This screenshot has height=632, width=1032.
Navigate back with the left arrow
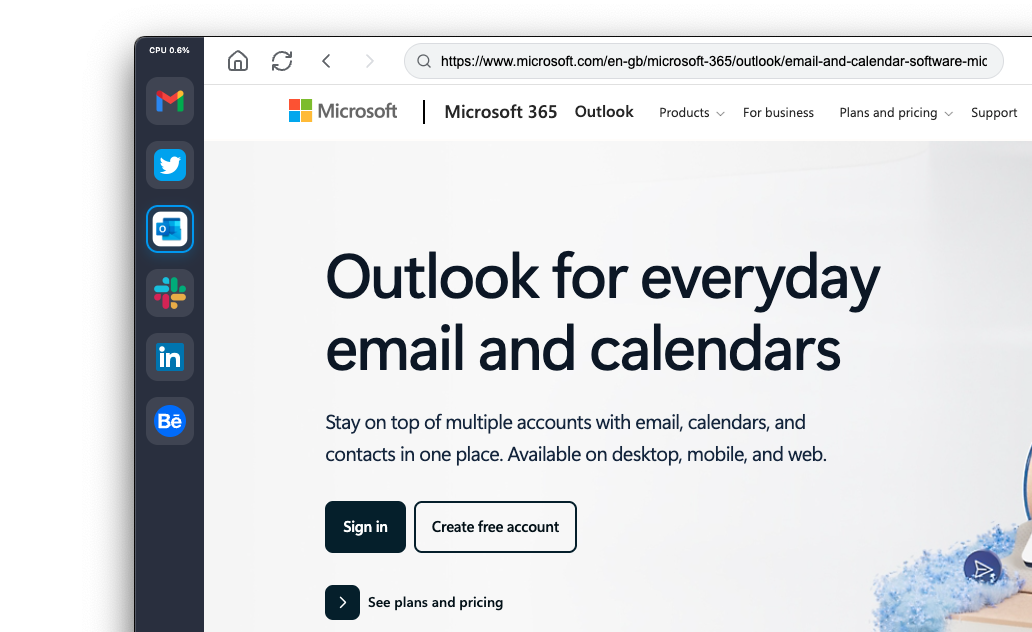(326, 61)
